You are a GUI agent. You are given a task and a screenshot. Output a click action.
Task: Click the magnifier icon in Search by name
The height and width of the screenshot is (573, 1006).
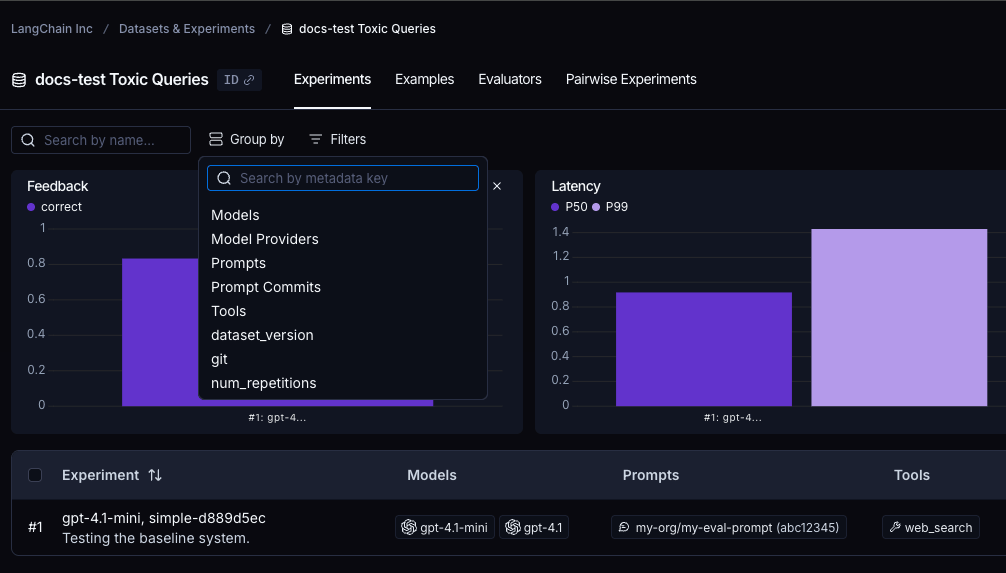point(28,140)
